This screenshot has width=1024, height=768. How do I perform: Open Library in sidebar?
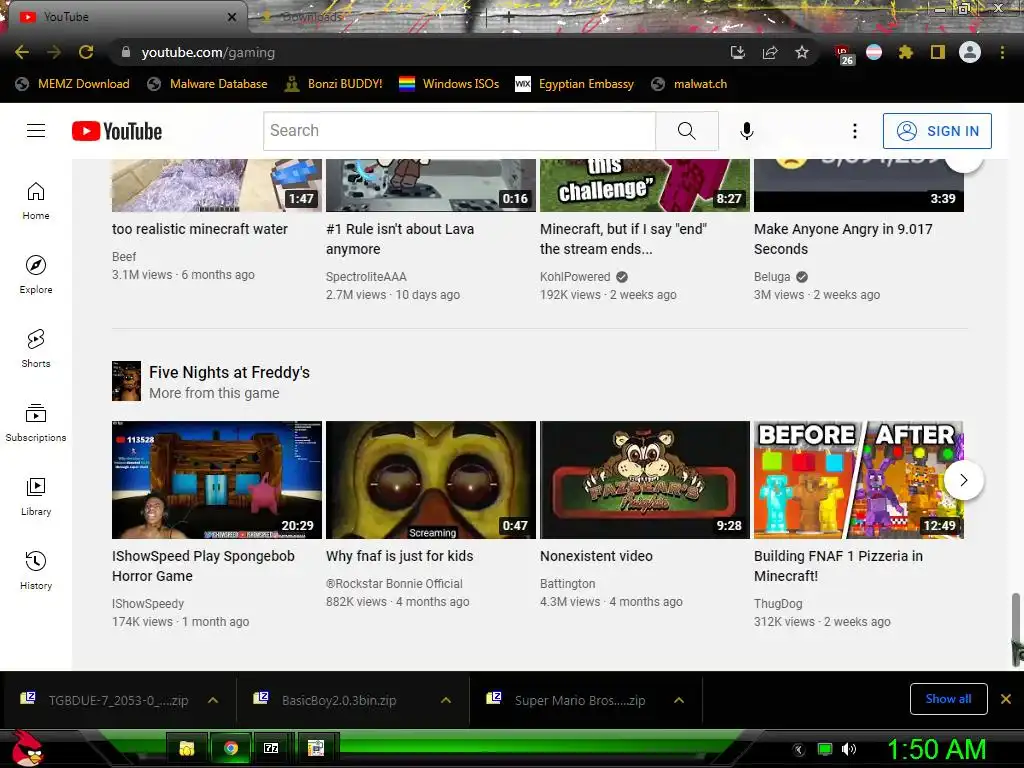coord(36,496)
